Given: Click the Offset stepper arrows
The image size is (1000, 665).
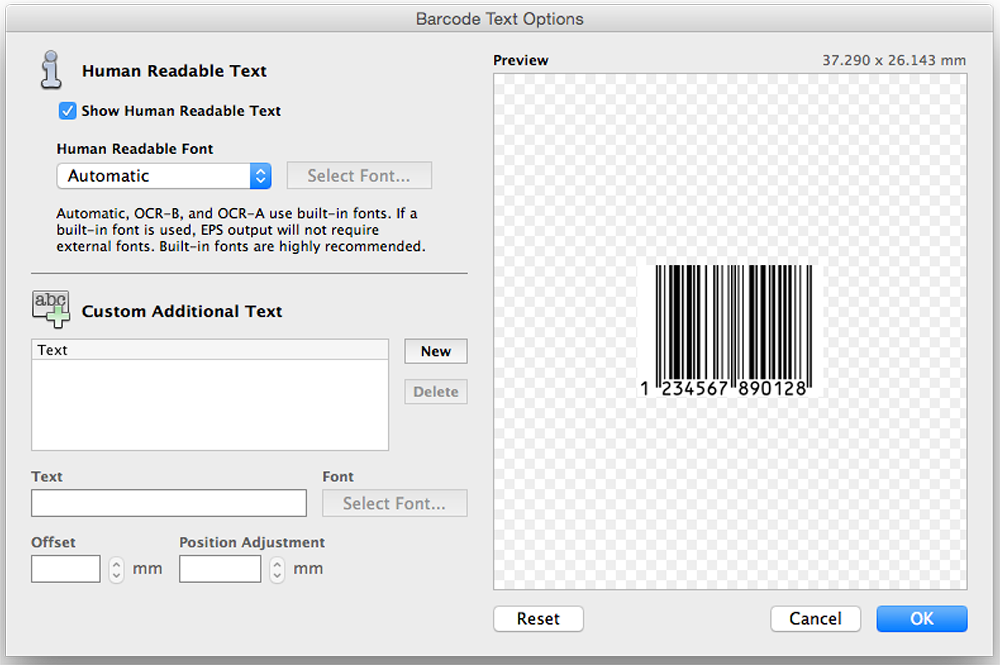Looking at the screenshot, I should tap(116, 569).
